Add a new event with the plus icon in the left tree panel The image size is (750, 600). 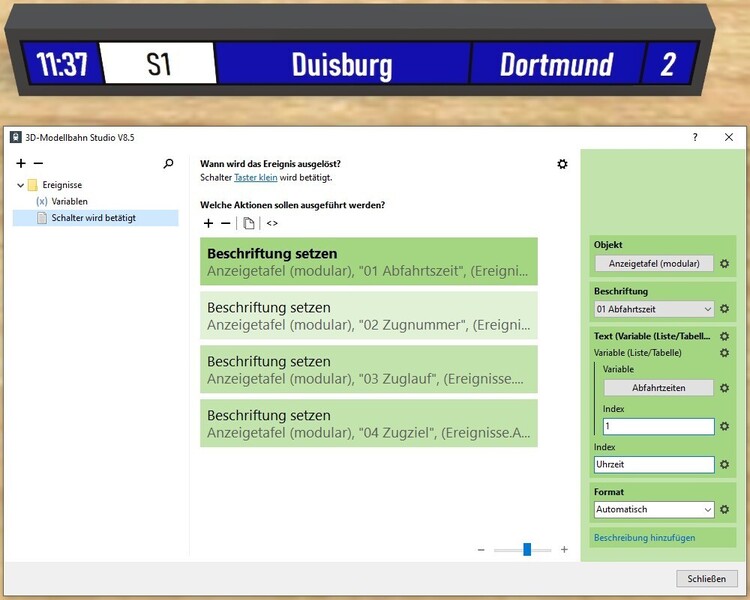tap(21, 164)
